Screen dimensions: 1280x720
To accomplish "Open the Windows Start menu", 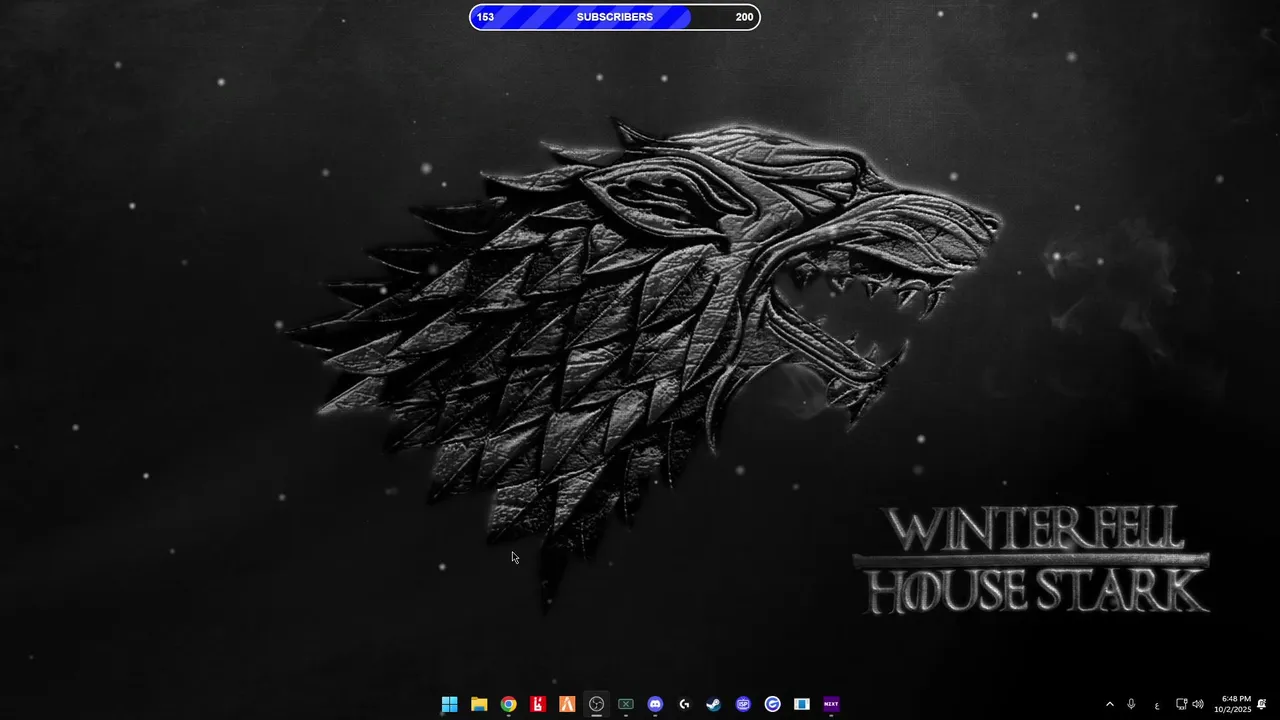I will point(450,704).
